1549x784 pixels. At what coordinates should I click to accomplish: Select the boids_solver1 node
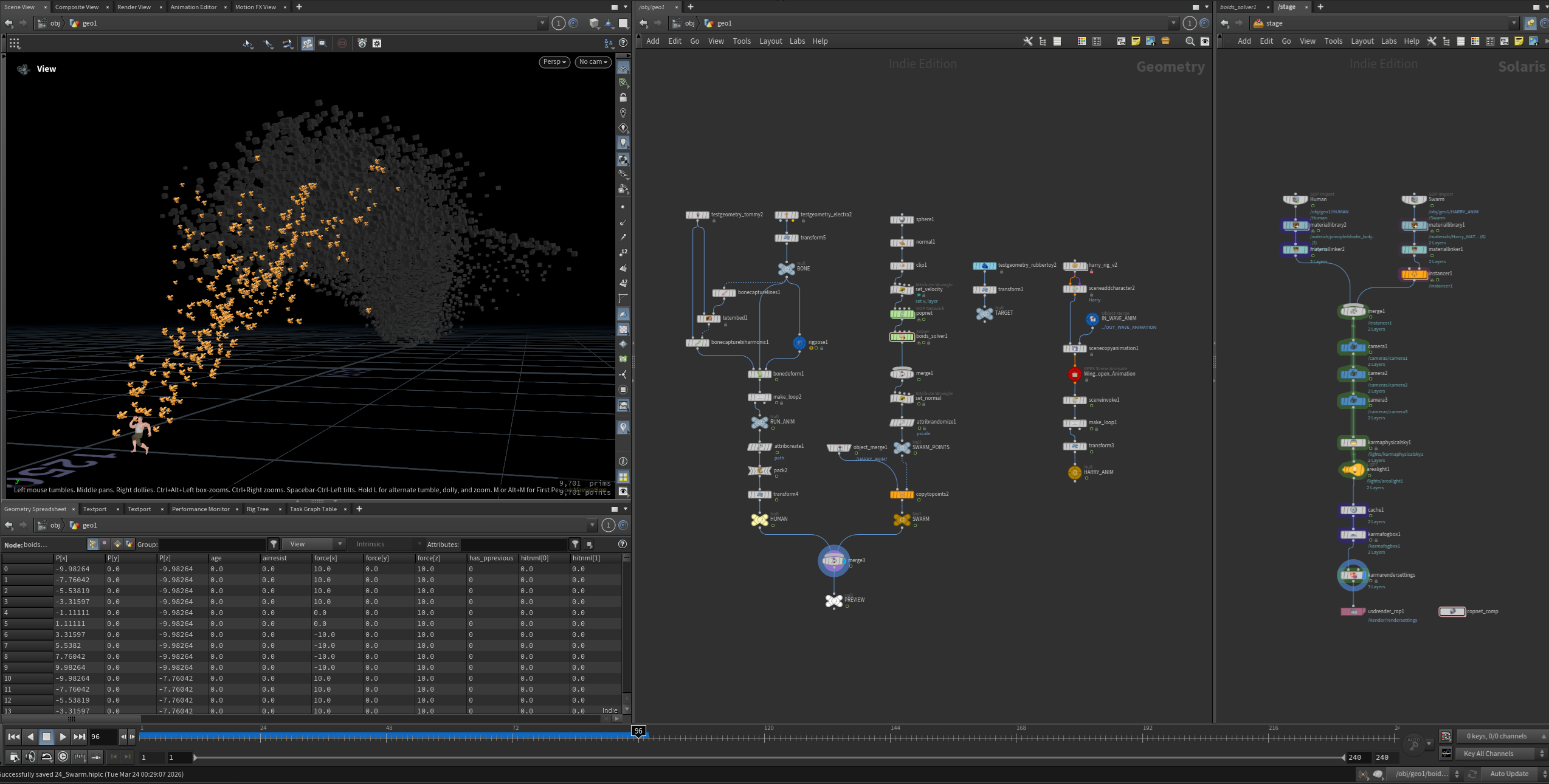[x=902, y=337]
